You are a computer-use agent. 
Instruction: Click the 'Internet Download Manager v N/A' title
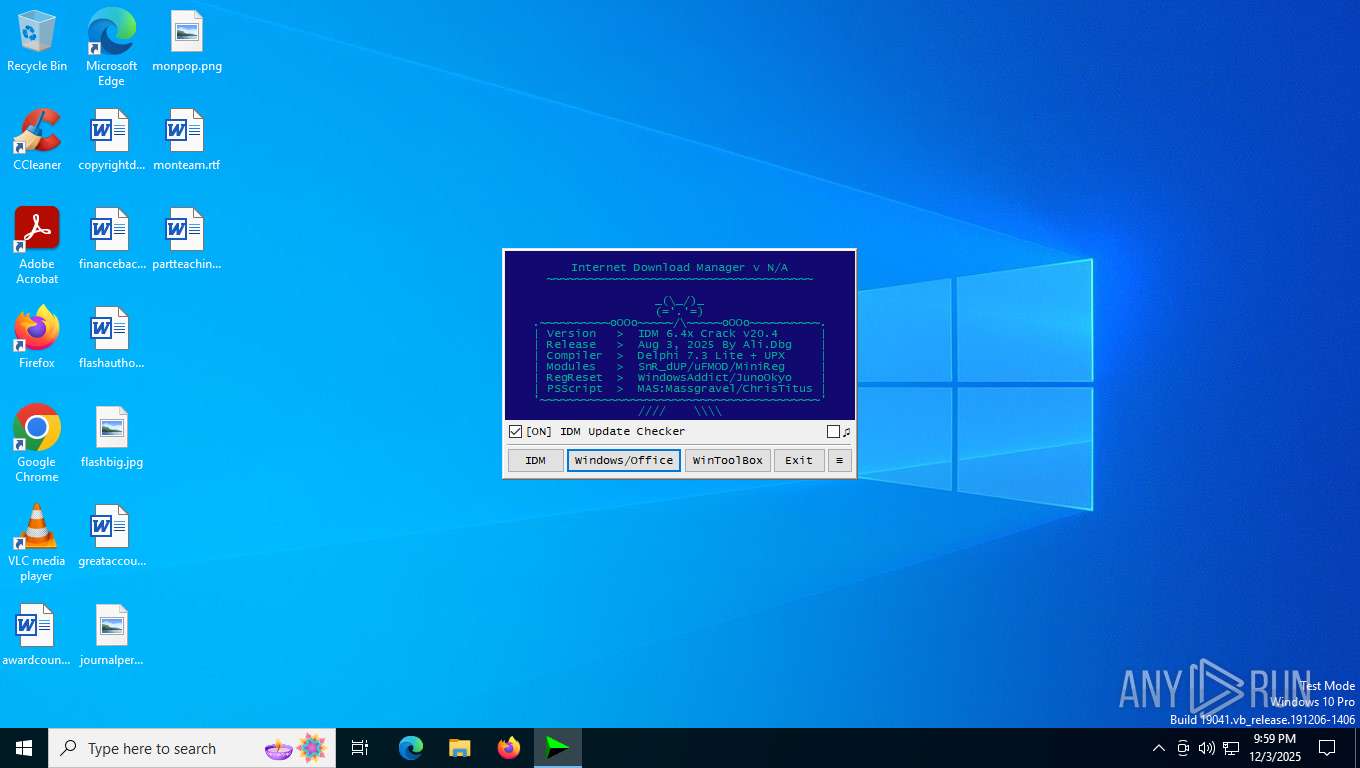[x=680, y=268]
